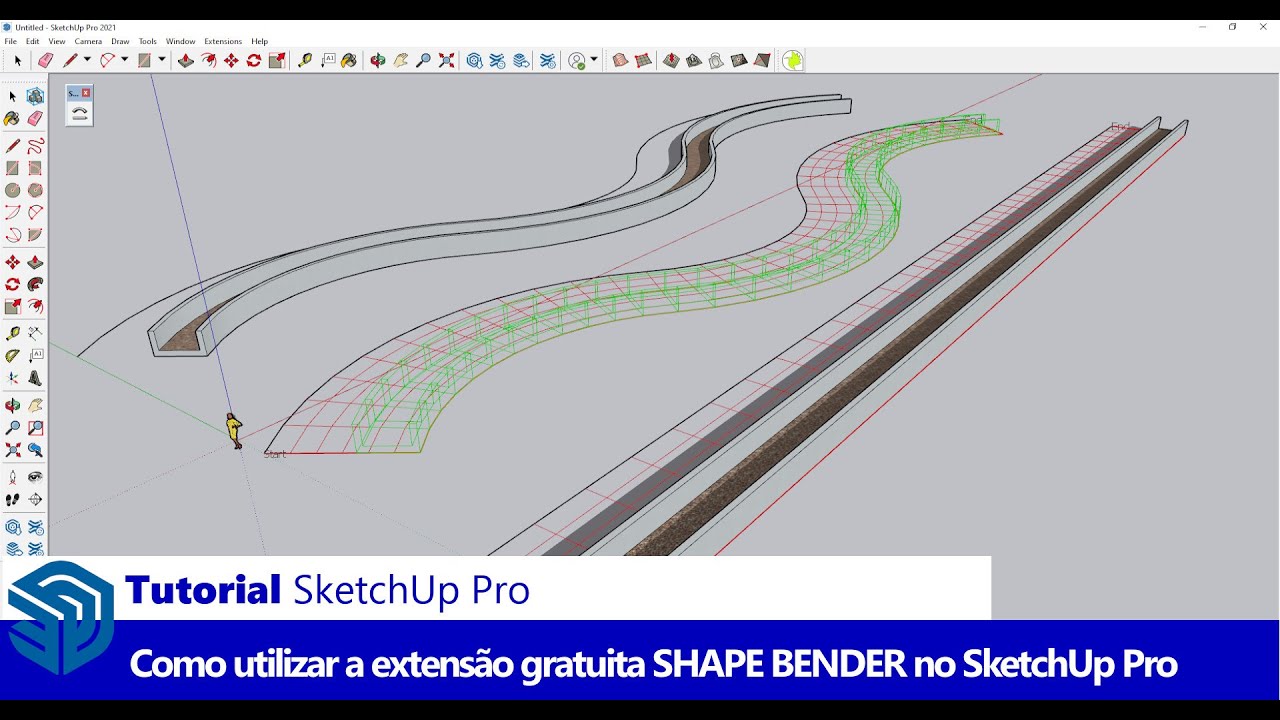Viewport: 1280px width, 720px height.
Task: Select the 3-Point Arc tool
Action: tap(13, 235)
